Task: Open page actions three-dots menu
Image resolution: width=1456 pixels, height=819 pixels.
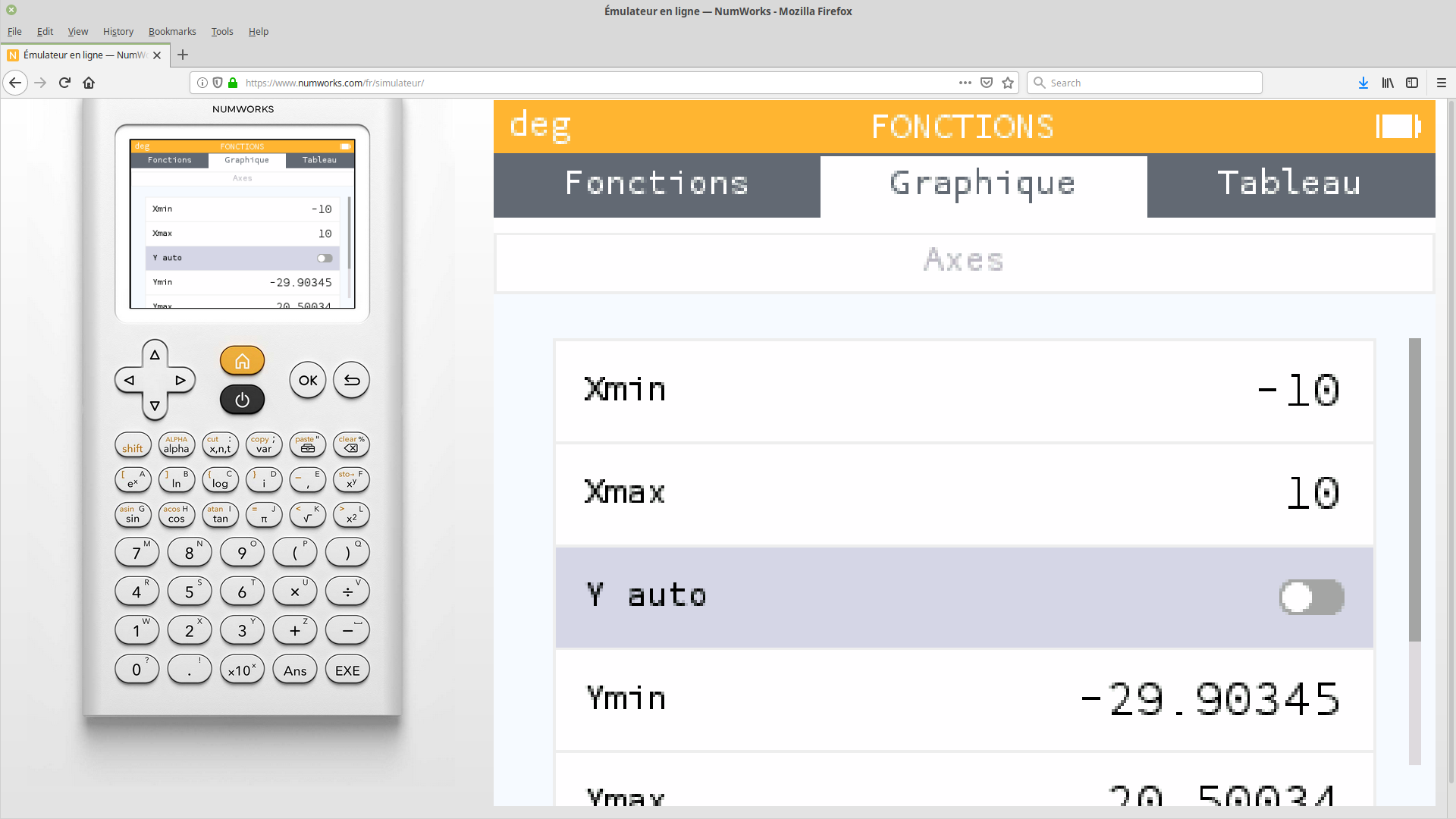Action: click(x=965, y=83)
